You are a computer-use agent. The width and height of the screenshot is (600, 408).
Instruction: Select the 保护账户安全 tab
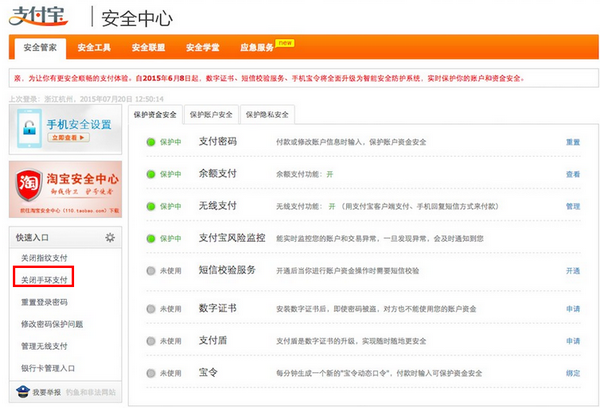point(212,115)
